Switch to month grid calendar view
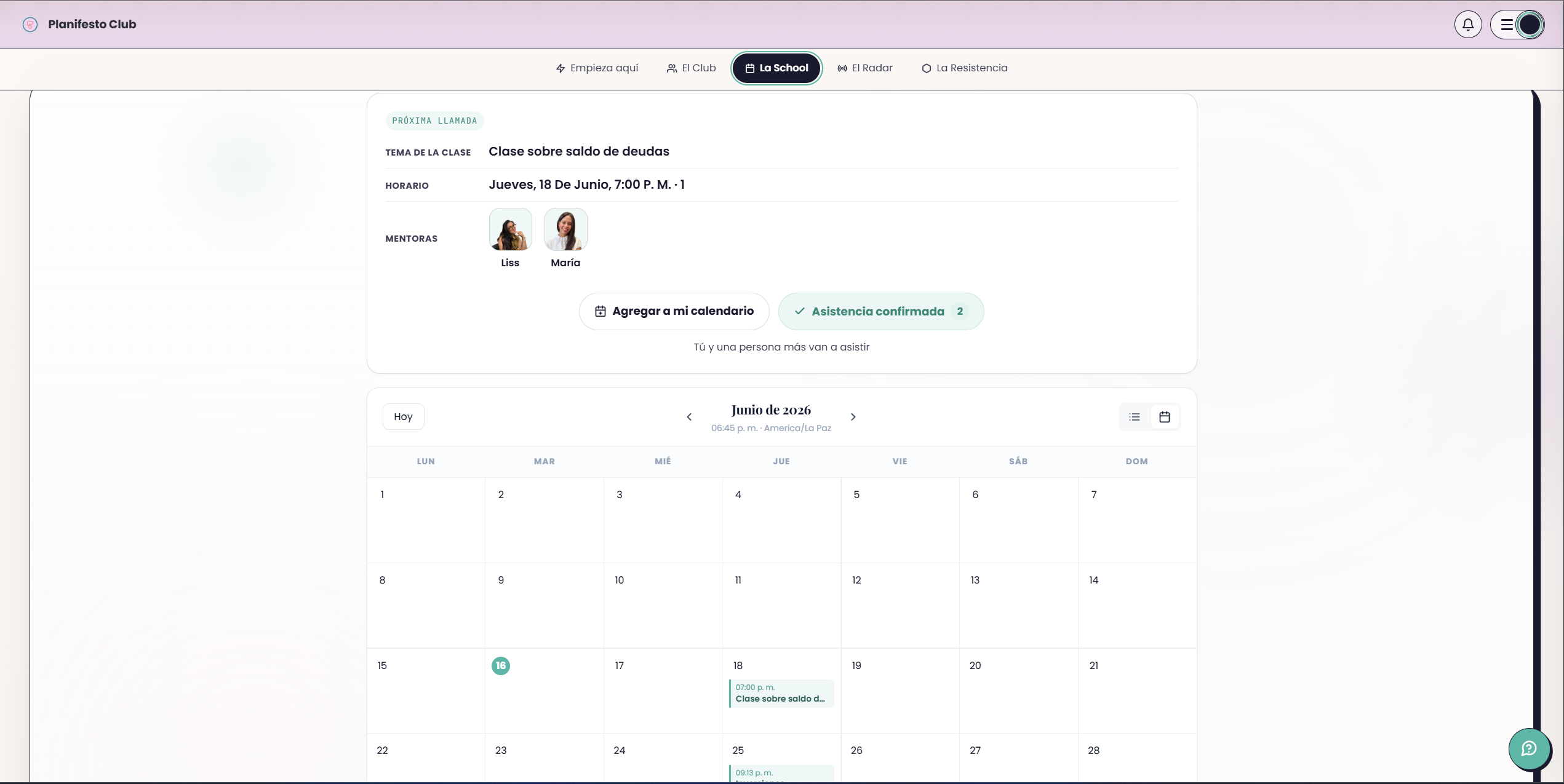 [x=1164, y=417]
